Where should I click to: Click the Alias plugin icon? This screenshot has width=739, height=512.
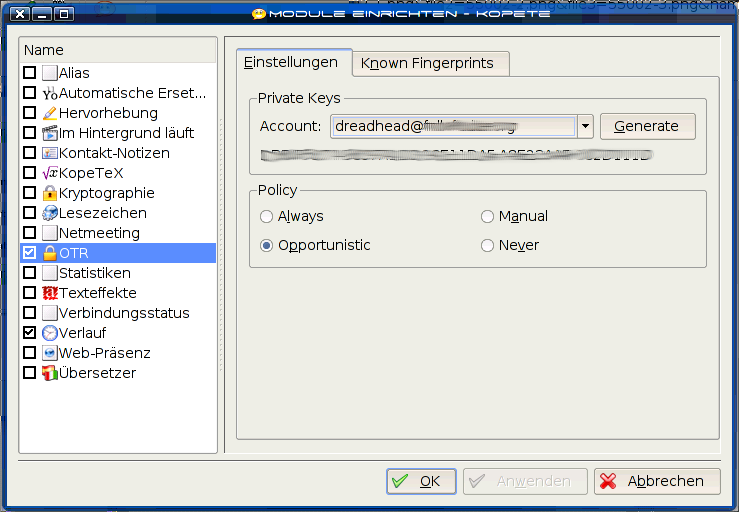coord(49,73)
